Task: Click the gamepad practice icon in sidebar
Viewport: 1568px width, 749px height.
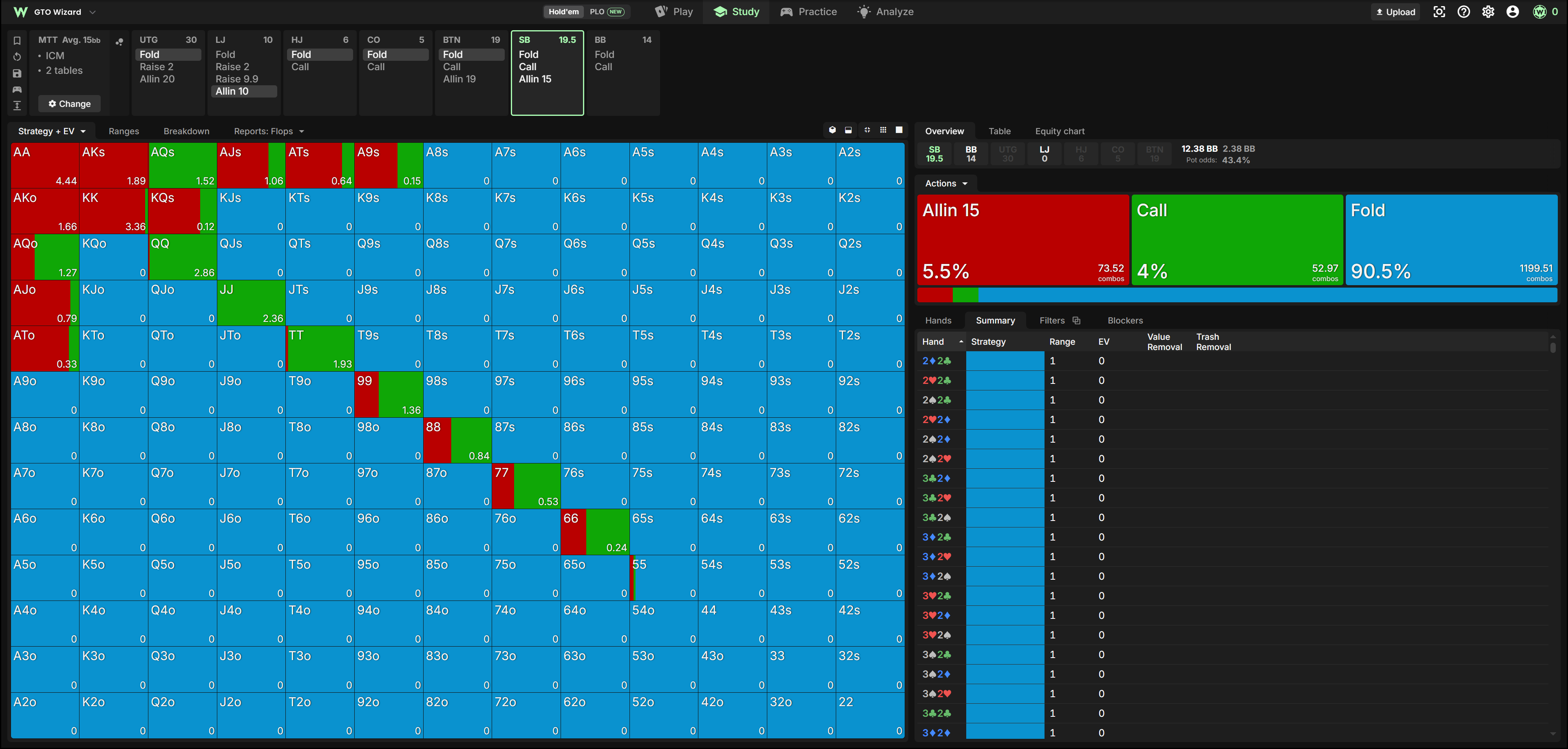Action: click(x=17, y=89)
